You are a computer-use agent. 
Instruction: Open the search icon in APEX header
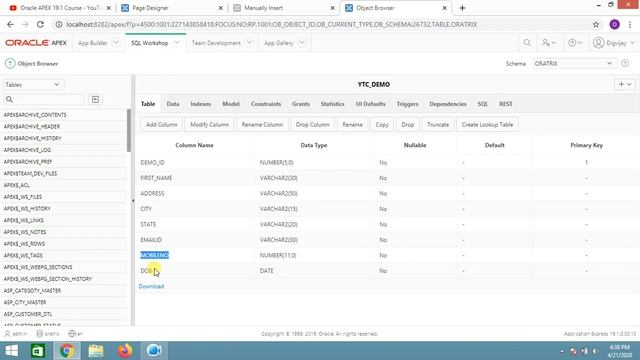pyautogui.click(x=527, y=43)
